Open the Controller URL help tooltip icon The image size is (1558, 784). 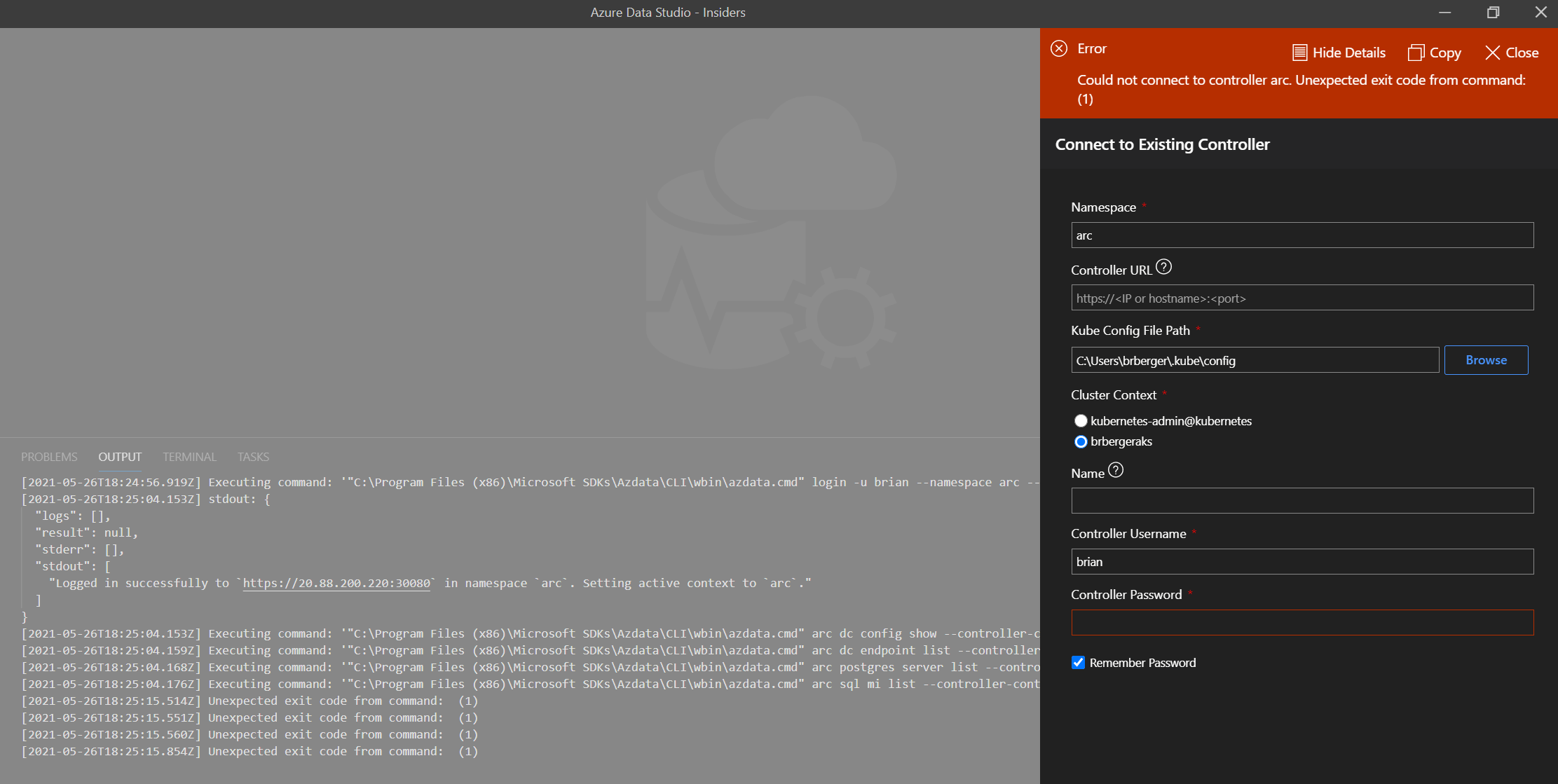point(1164,266)
